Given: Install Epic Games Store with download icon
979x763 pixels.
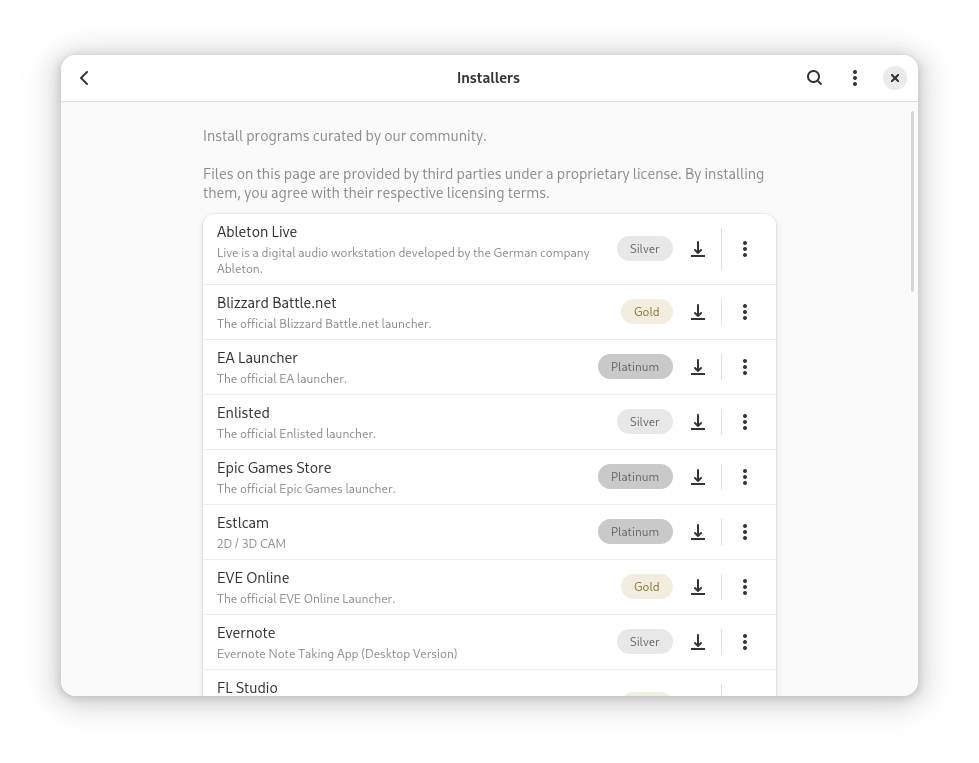Looking at the screenshot, I should tap(698, 477).
